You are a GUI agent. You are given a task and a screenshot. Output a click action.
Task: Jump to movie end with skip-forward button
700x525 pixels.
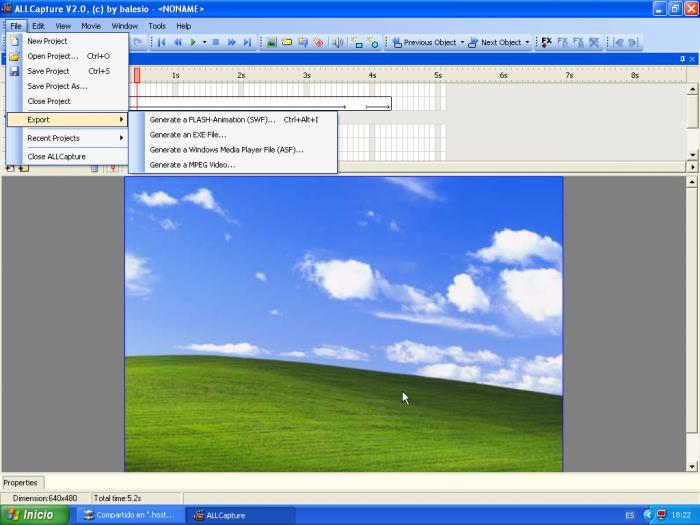coord(247,42)
